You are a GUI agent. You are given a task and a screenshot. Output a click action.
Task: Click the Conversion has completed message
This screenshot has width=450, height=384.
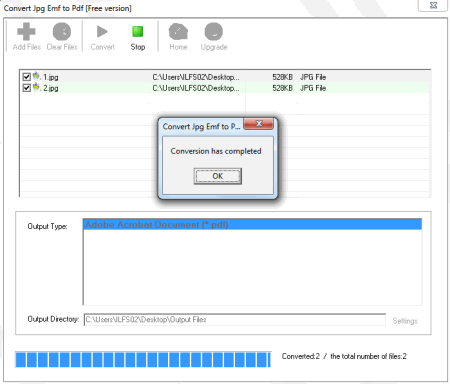tap(216, 151)
